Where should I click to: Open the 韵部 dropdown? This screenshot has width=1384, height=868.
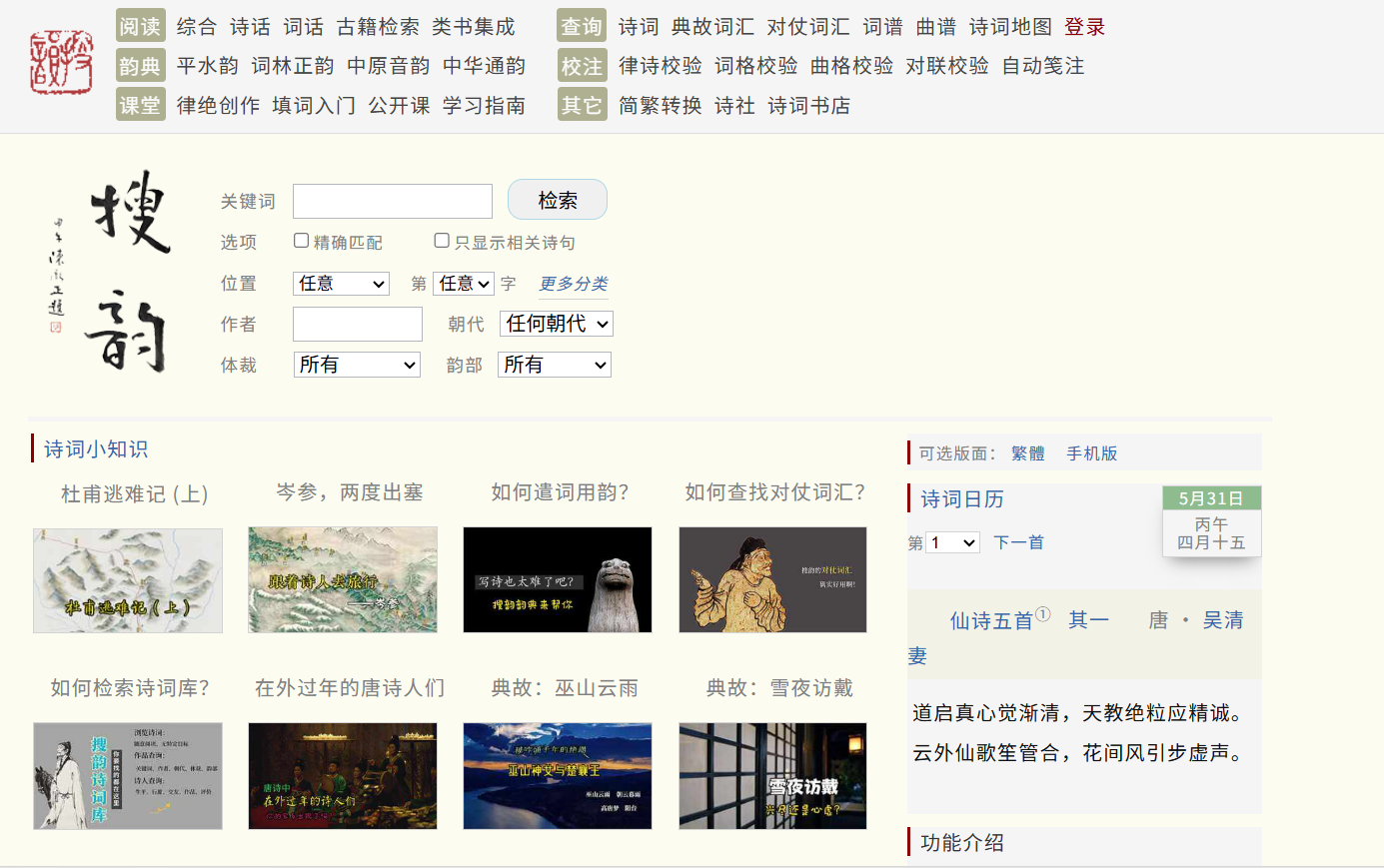pyautogui.click(x=555, y=365)
